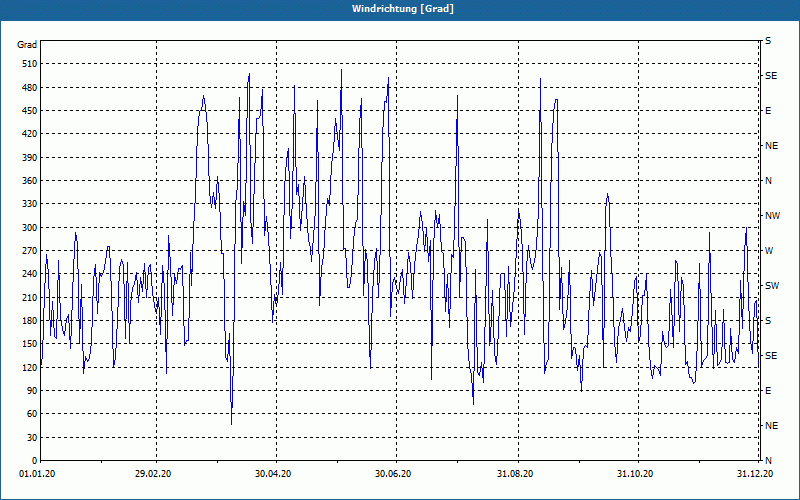Screen dimensions: 800x500
Task: Click the 120 value on the left axis
Action: click(31, 367)
